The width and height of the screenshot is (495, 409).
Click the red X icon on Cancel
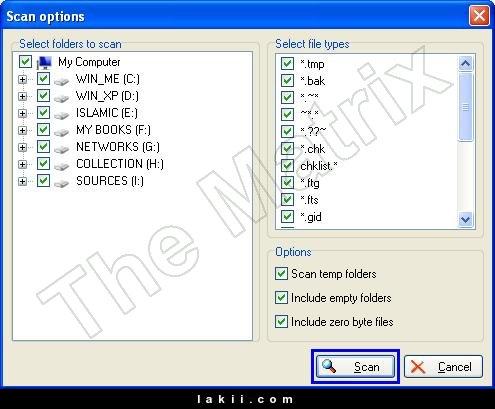(x=418, y=367)
